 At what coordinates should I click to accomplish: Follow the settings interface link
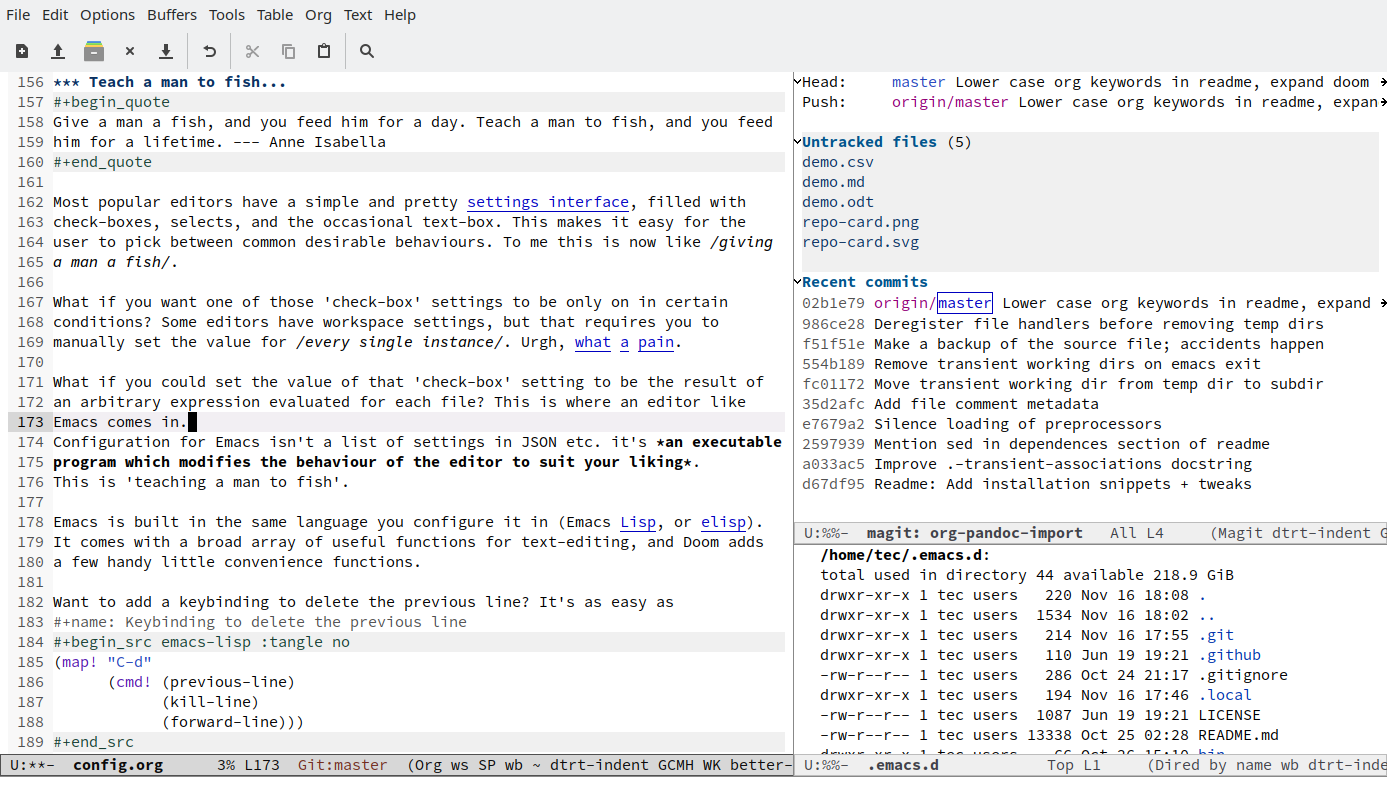(547, 201)
